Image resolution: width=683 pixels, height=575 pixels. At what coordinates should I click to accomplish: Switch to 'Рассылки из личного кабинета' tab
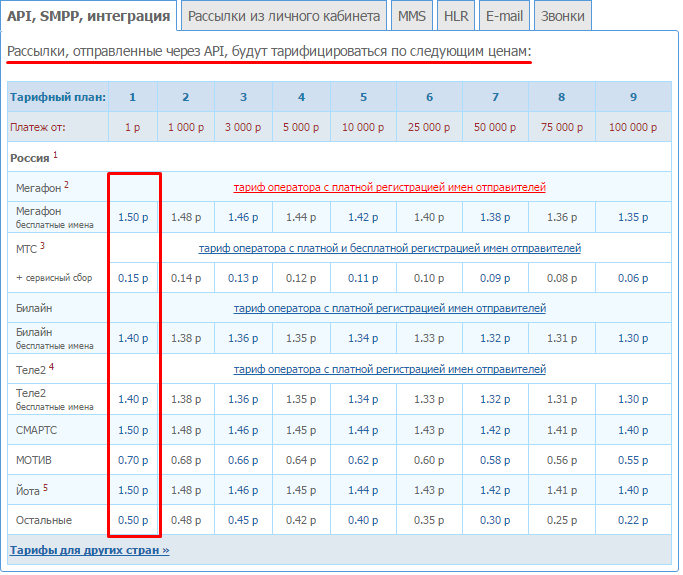284,16
